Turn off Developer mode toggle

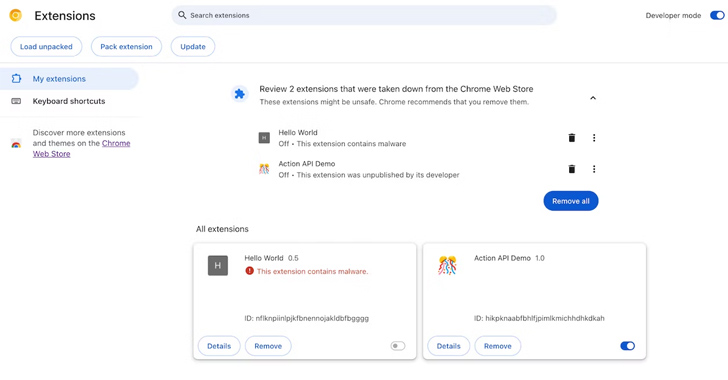[x=717, y=15]
